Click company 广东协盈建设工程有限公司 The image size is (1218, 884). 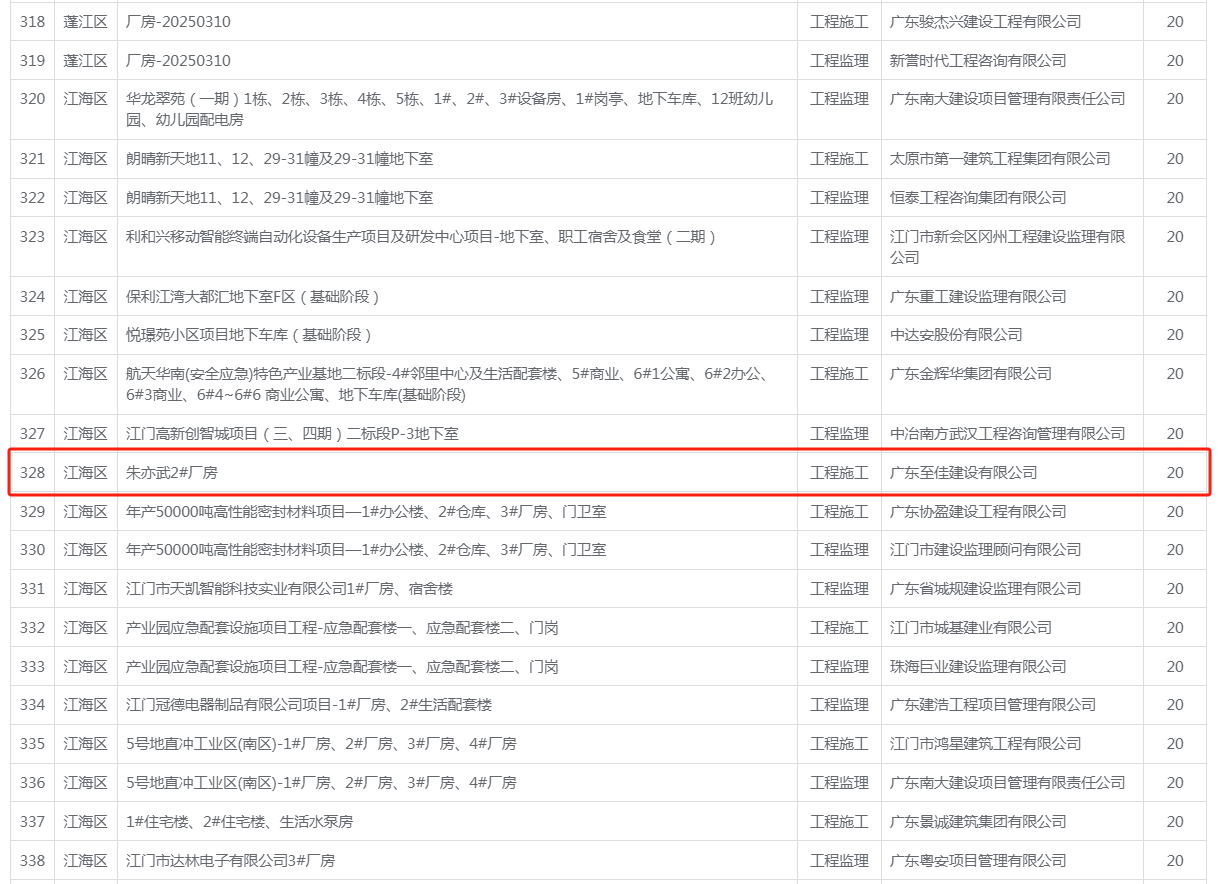pyautogui.click(x=978, y=511)
